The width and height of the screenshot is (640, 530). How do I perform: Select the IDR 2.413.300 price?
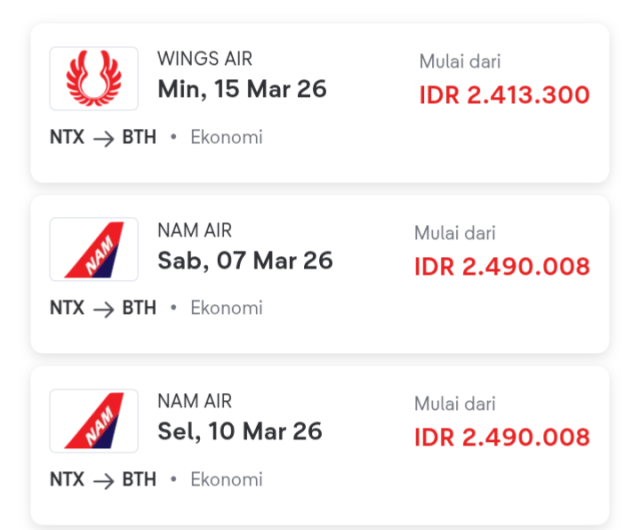(504, 96)
